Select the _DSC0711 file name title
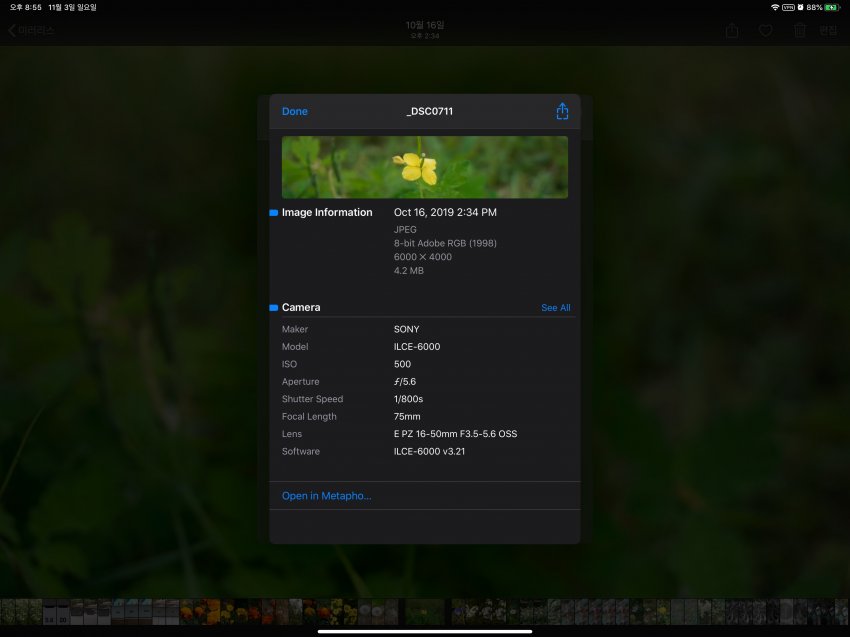The height and width of the screenshot is (637, 850). click(x=429, y=111)
